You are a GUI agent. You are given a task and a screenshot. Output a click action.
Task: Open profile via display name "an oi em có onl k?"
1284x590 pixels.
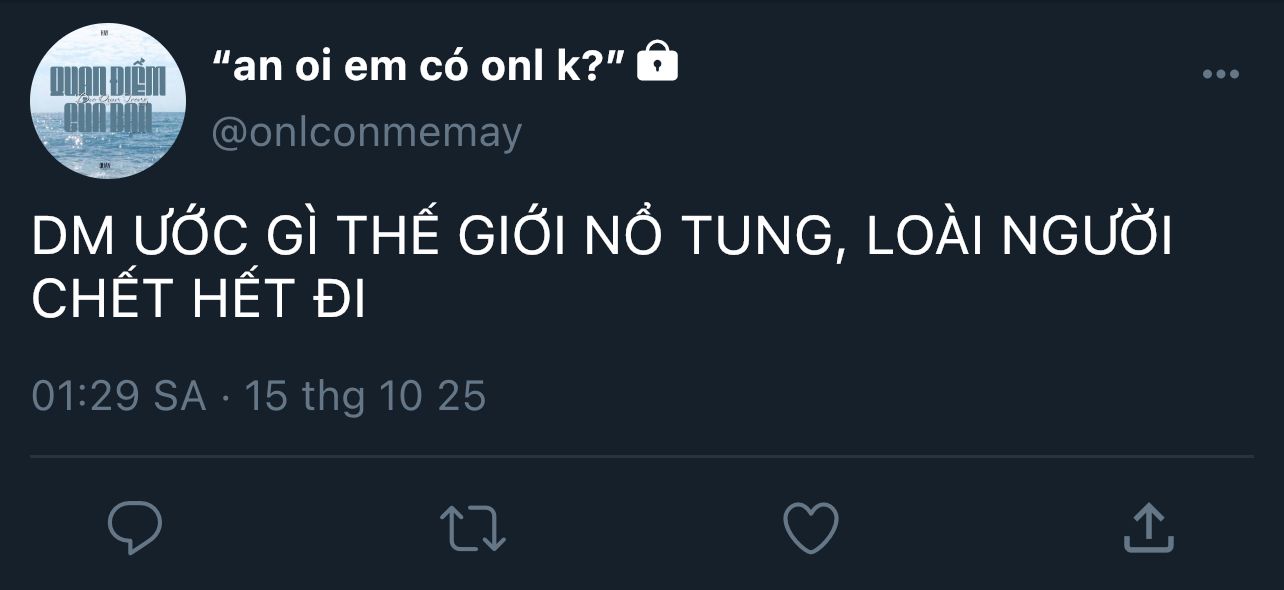(x=419, y=65)
